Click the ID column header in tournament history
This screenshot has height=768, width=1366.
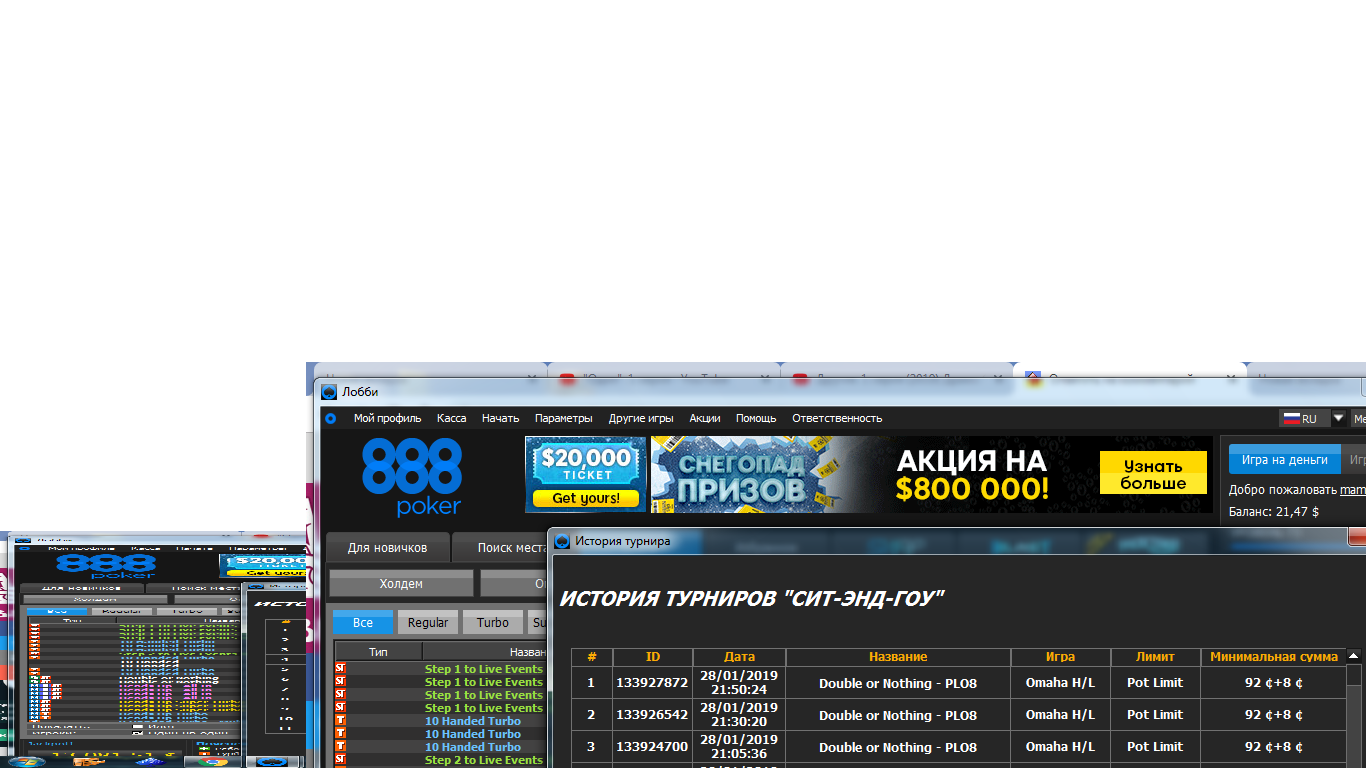click(653, 657)
